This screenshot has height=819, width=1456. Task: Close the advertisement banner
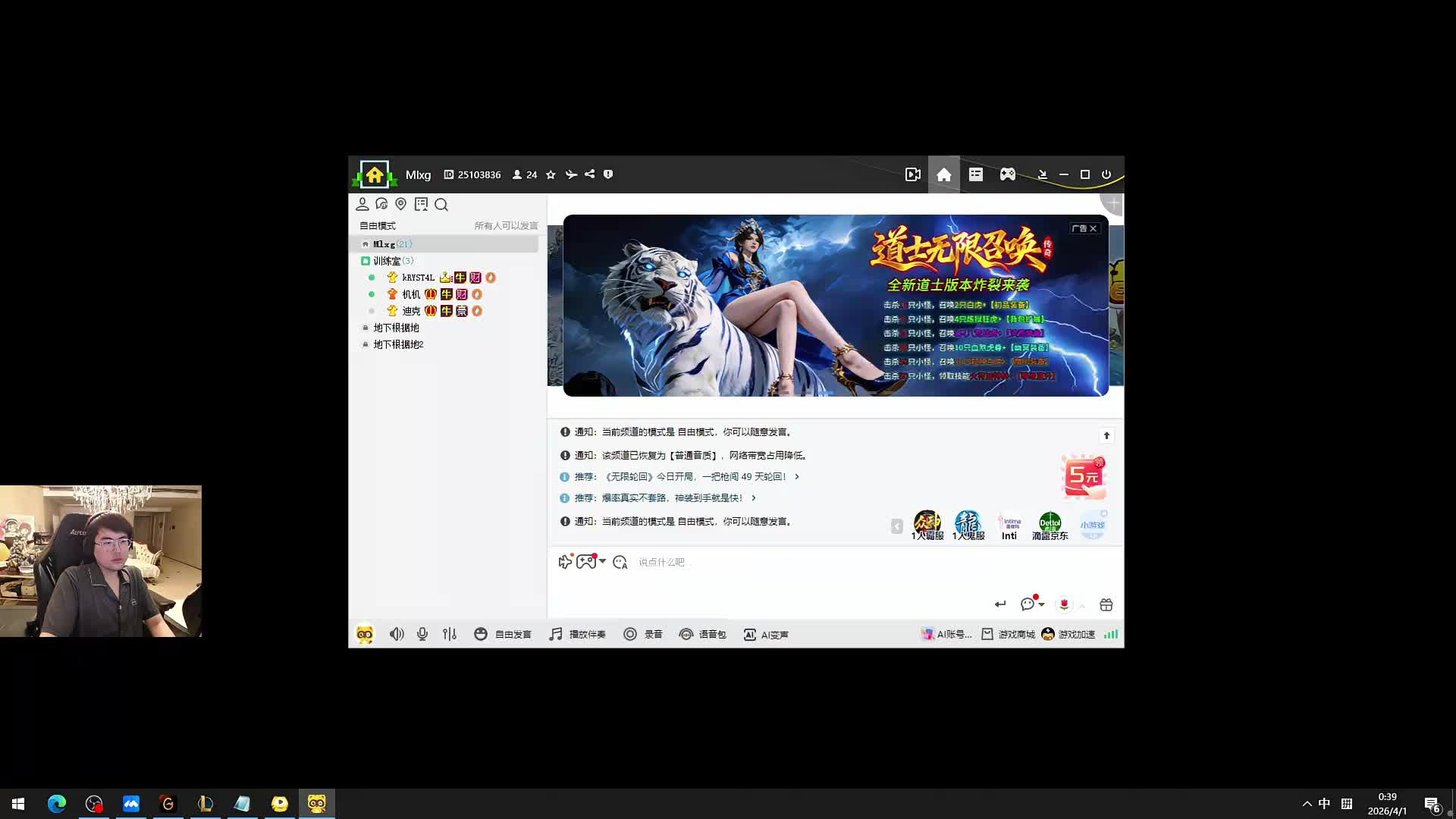pyautogui.click(x=1093, y=228)
